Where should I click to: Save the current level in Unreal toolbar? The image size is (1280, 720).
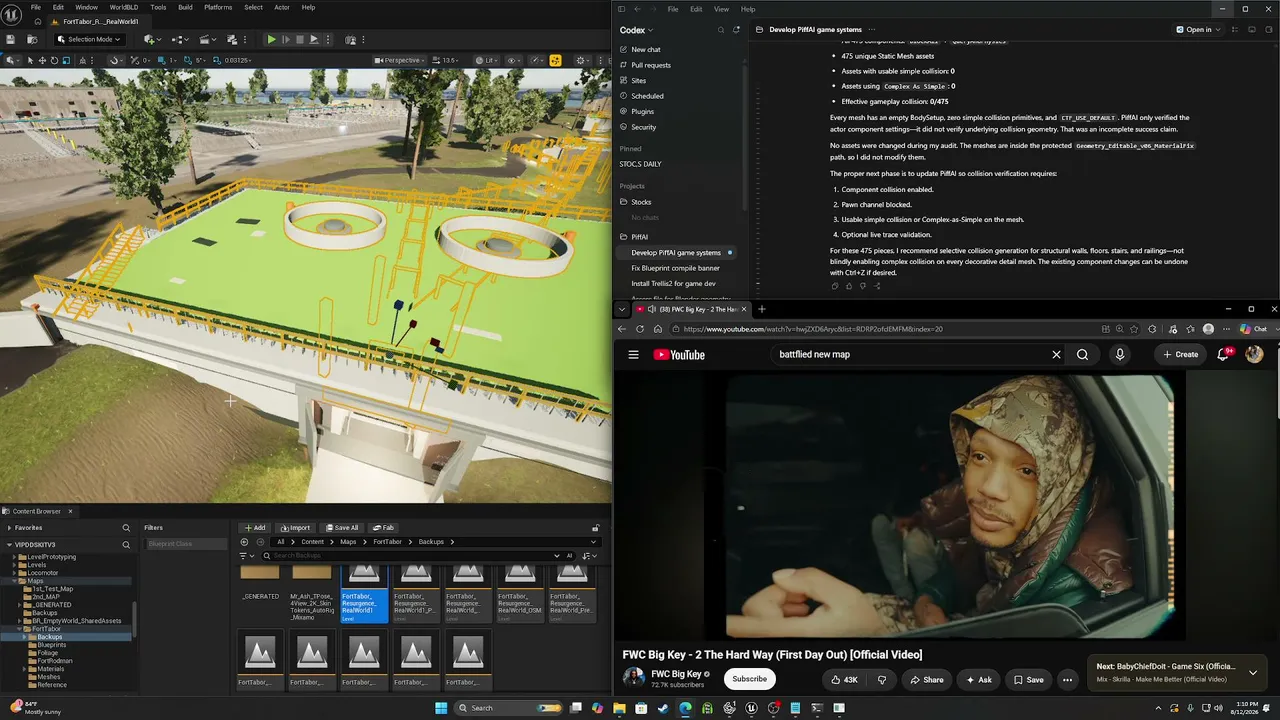(x=10, y=39)
